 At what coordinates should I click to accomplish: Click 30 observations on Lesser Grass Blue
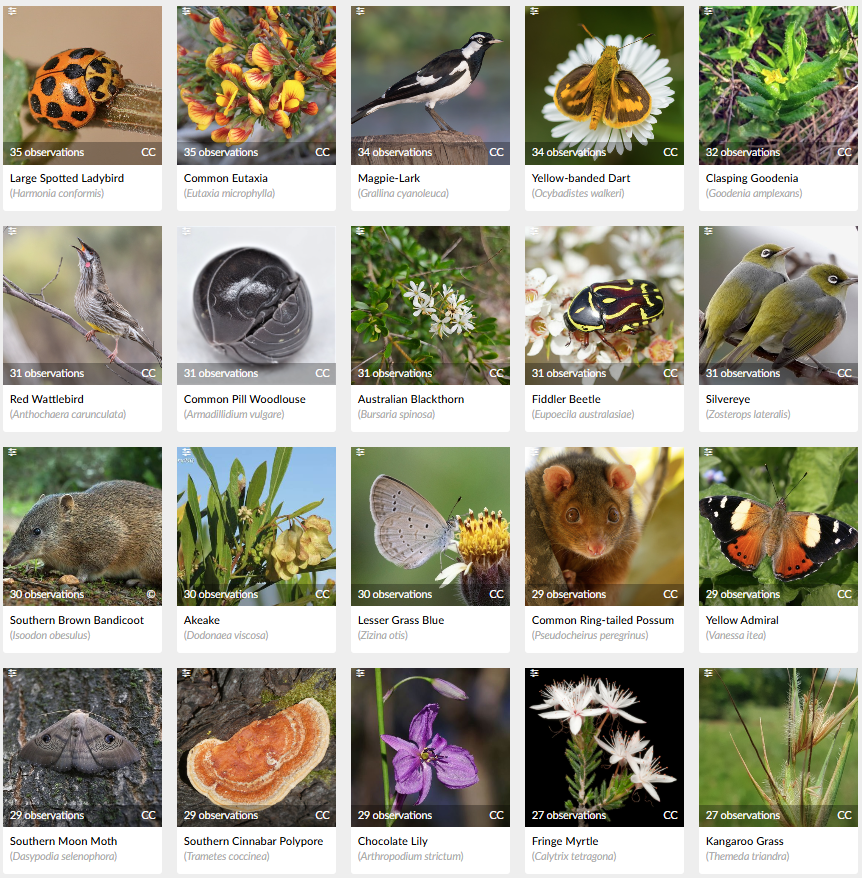point(395,594)
